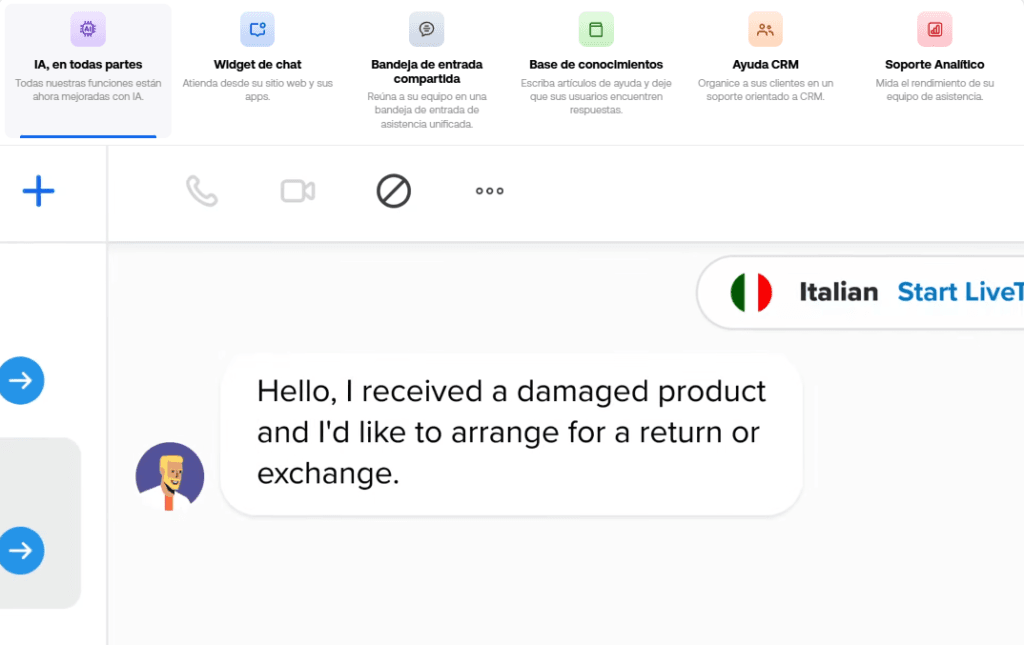Image resolution: width=1024 pixels, height=645 pixels.
Task: Click the knowledge base icon
Action: (x=596, y=30)
